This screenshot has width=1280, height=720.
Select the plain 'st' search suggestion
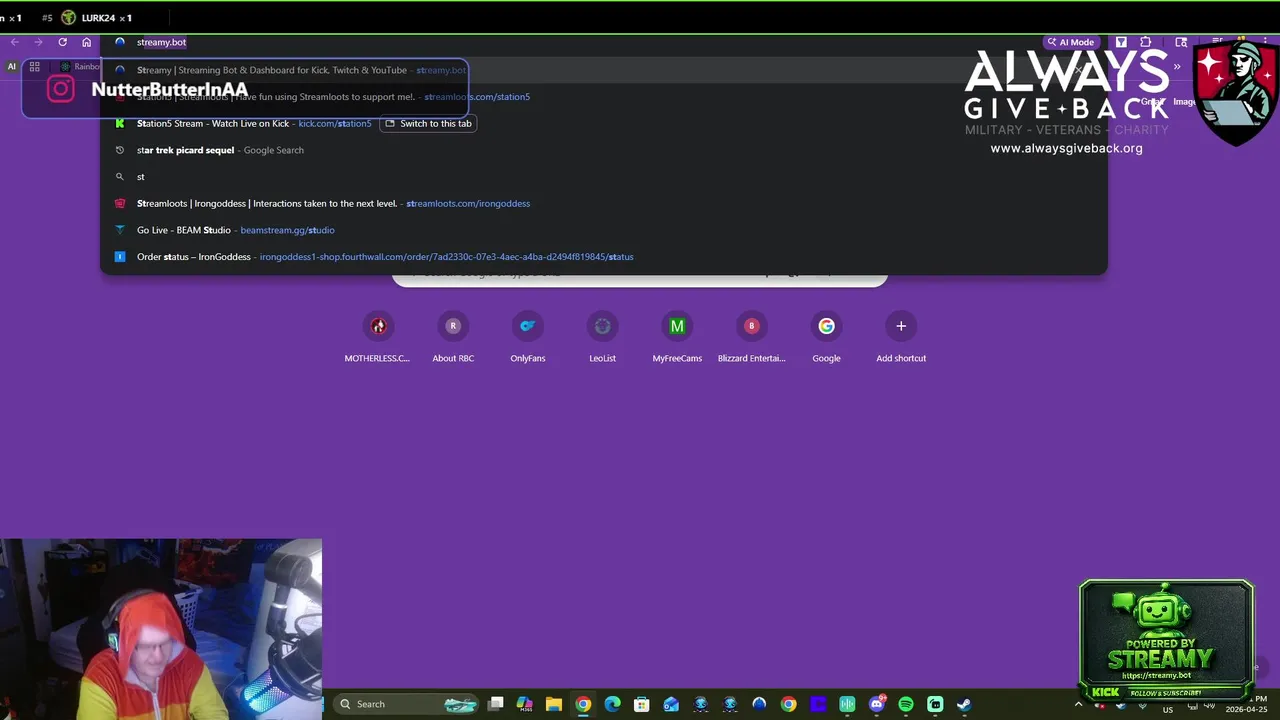click(x=603, y=177)
